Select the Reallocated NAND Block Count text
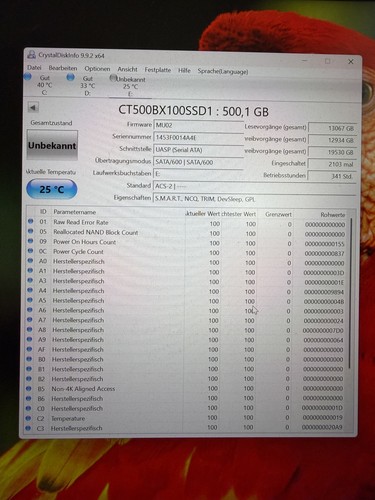This screenshot has width=375, height=500. click(x=96, y=232)
